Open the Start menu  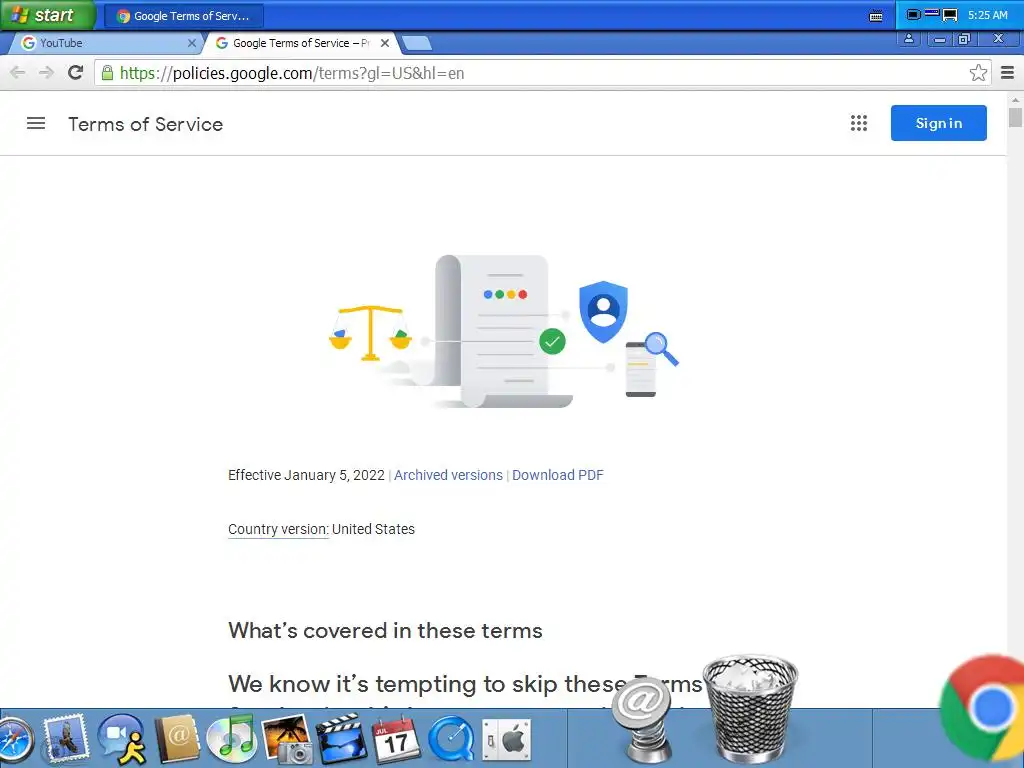46,15
